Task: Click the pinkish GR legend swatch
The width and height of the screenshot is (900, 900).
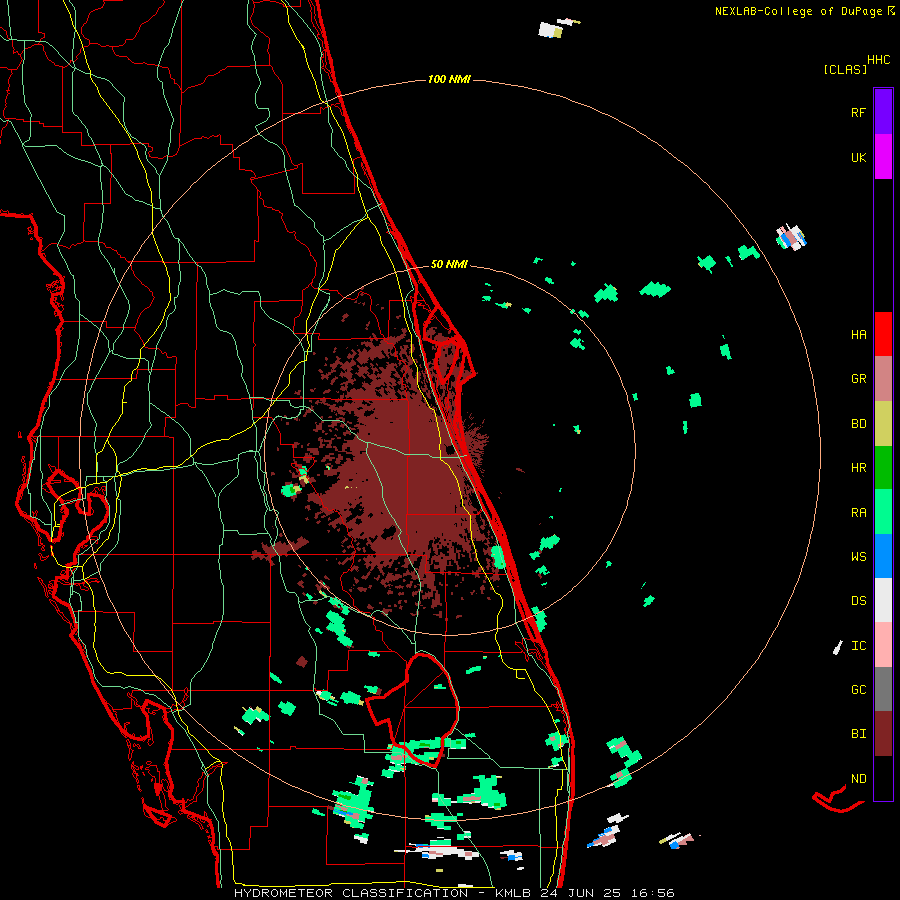Action: [883, 379]
